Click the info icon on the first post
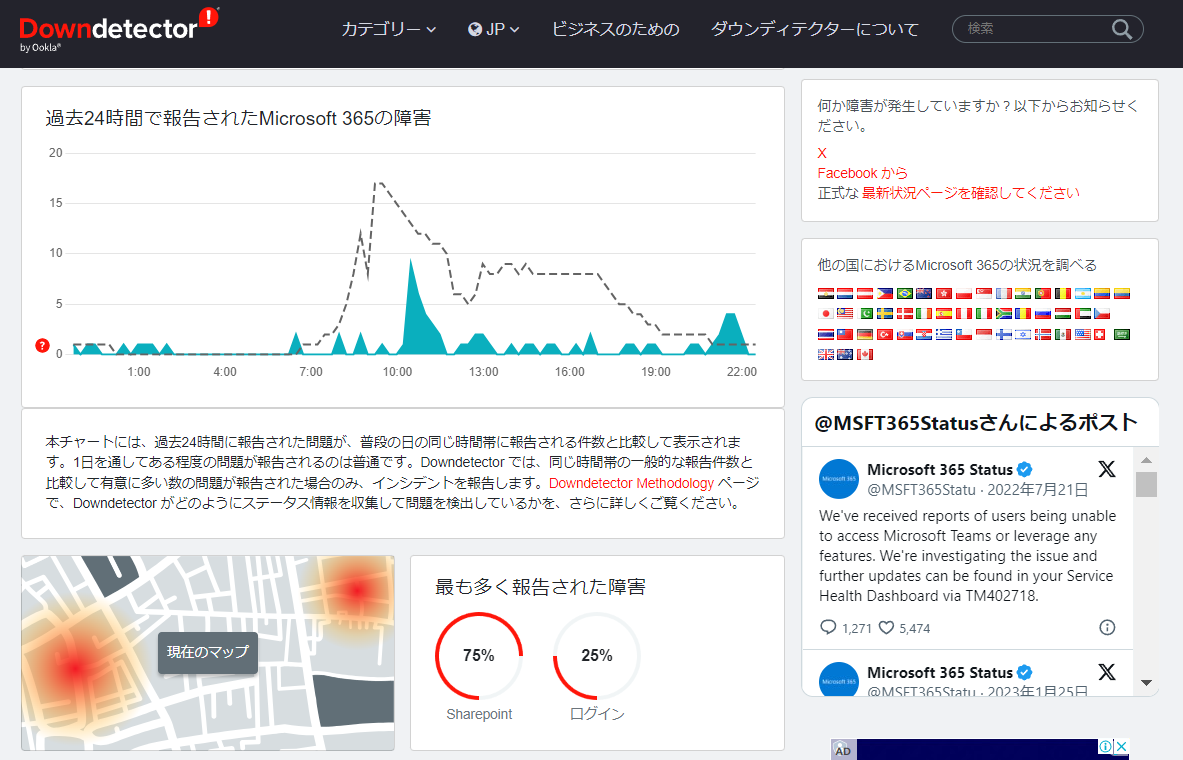This screenshot has height=760, width=1183. coord(1107,627)
